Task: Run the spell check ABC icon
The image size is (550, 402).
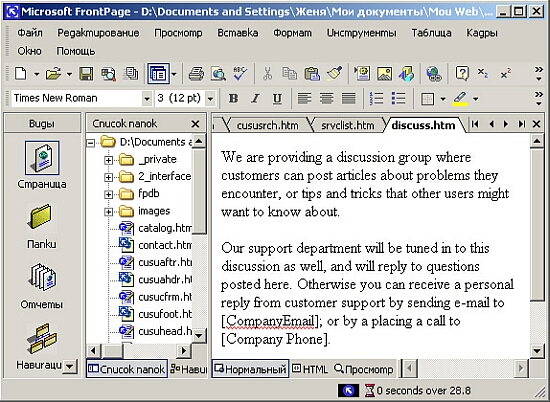Action: (240, 74)
